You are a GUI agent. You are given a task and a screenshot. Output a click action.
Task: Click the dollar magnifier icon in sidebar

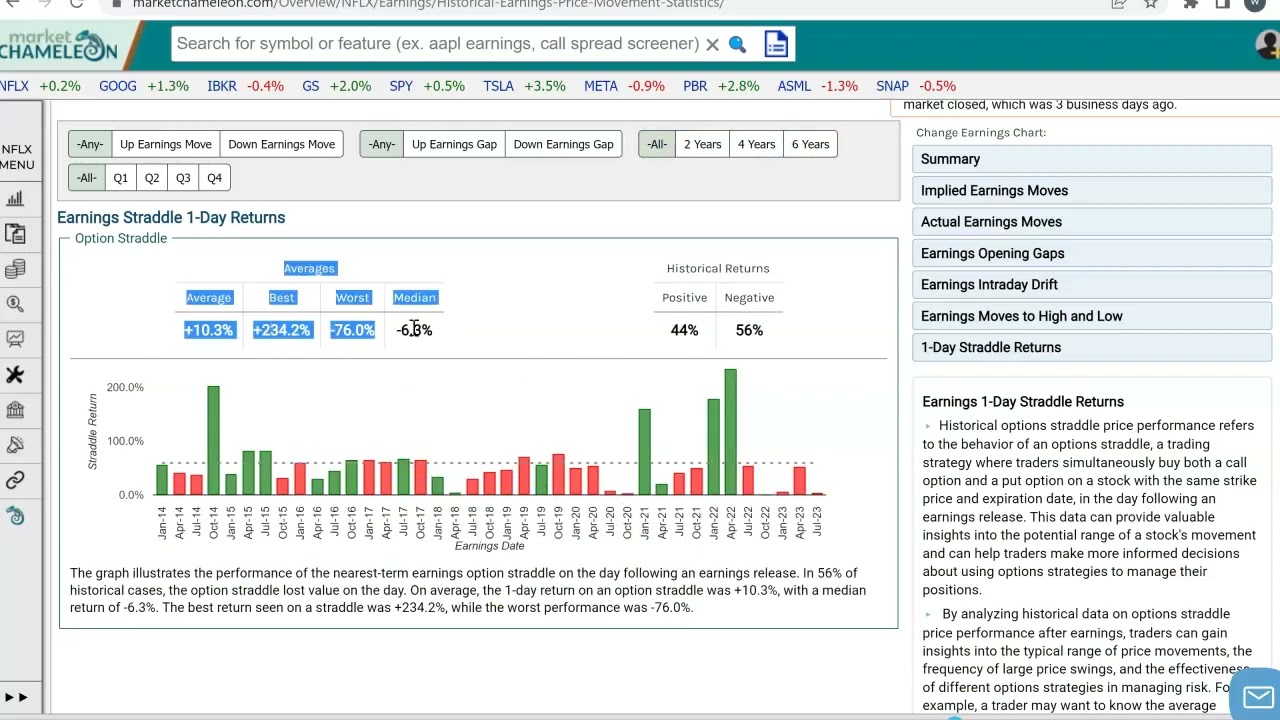coord(15,304)
